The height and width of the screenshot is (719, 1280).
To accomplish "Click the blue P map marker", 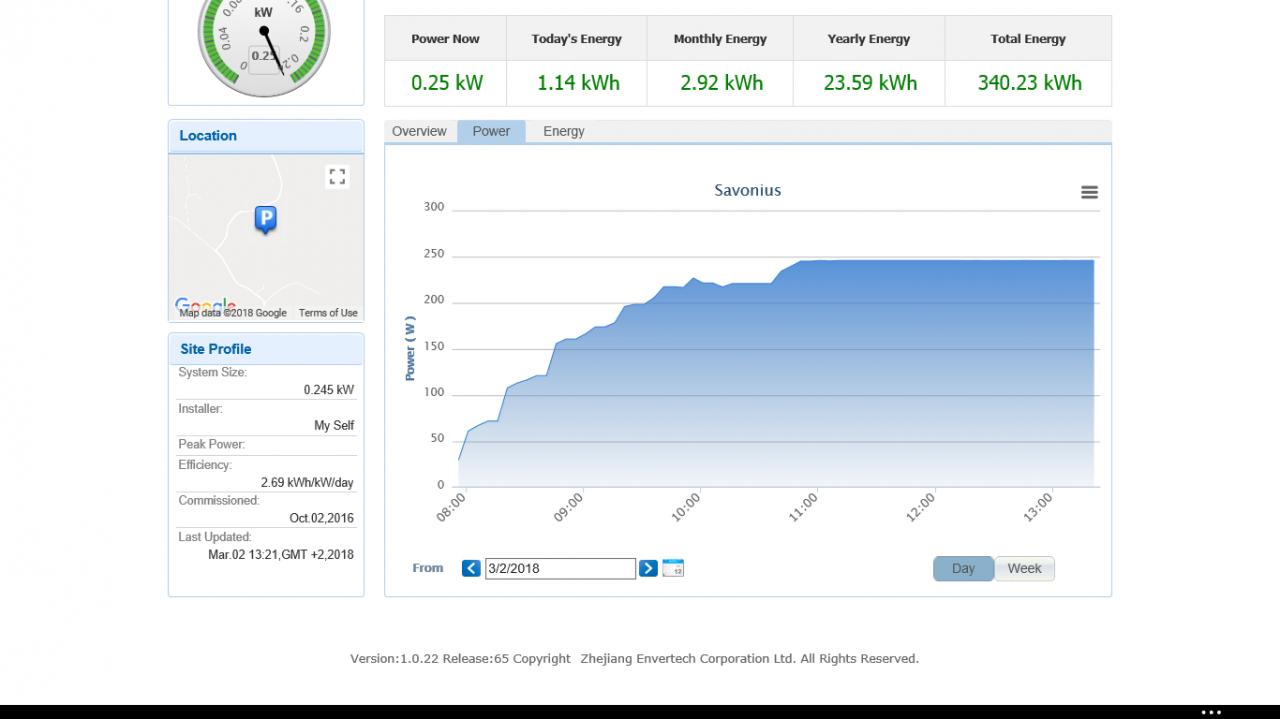I will (265, 219).
